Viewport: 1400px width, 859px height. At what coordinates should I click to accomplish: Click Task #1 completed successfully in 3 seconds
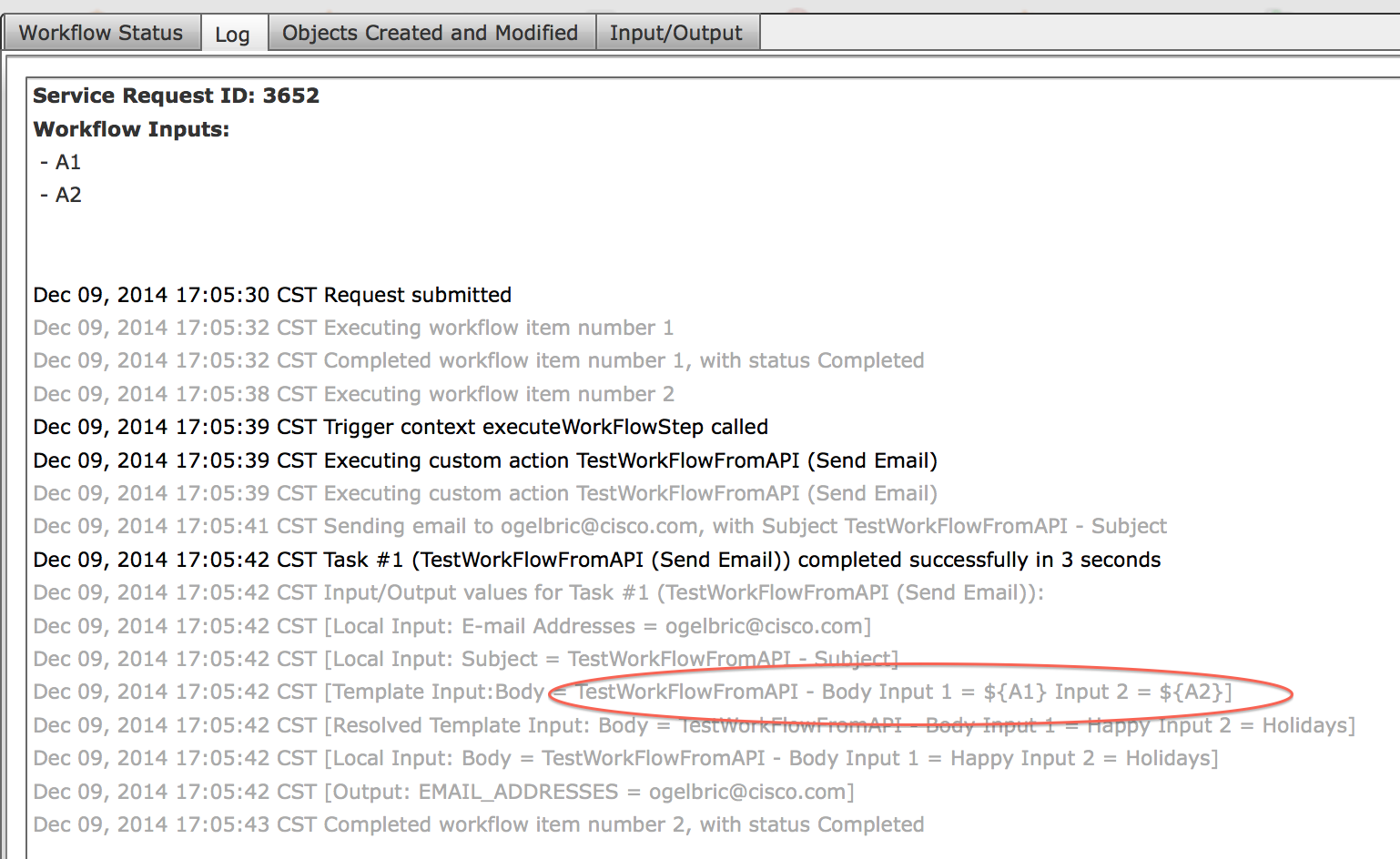point(597,560)
